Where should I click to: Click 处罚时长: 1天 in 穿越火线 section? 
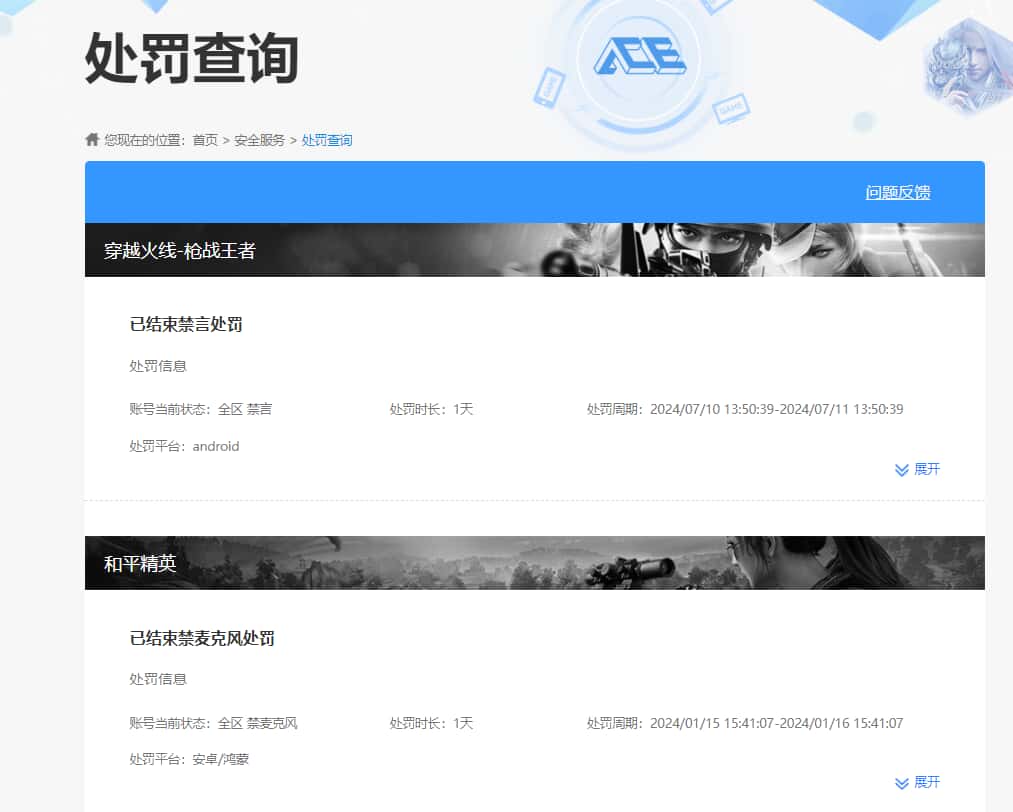click(x=432, y=409)
